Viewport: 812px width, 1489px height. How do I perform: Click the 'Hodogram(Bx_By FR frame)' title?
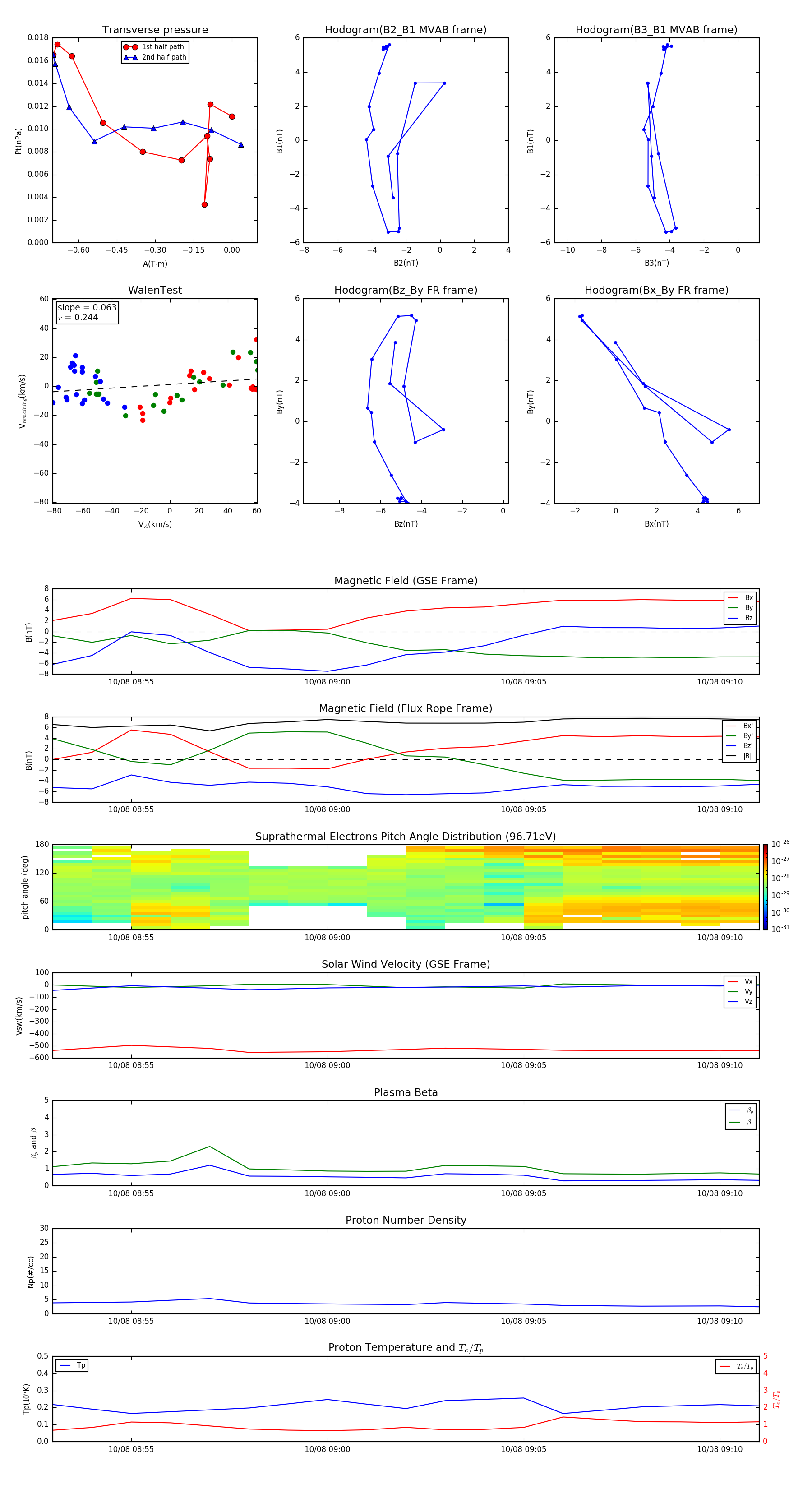656,290
